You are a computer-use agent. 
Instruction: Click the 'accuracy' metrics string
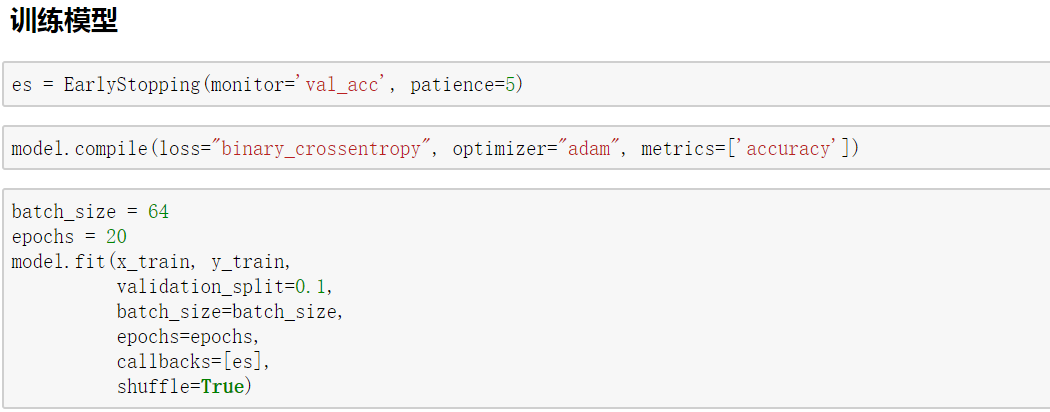pyautogui.click(x=789, y=149)
